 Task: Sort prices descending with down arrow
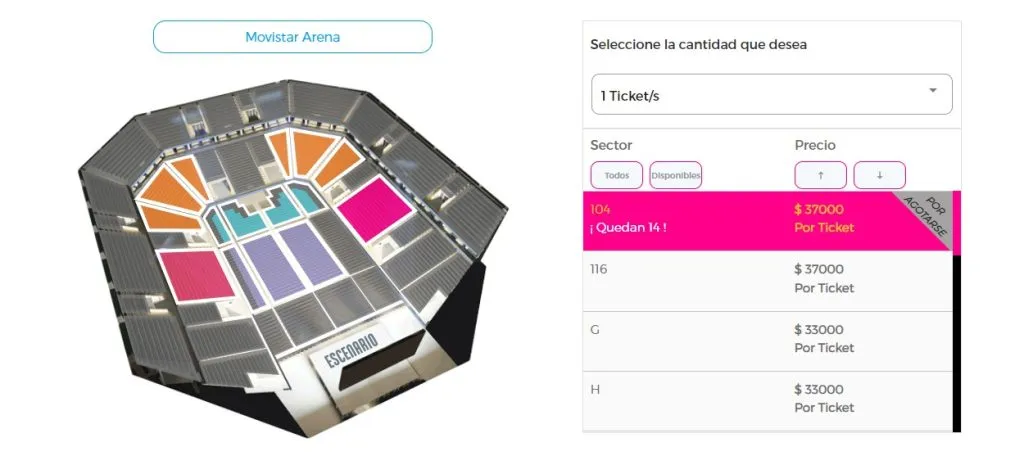pos(879,175)
